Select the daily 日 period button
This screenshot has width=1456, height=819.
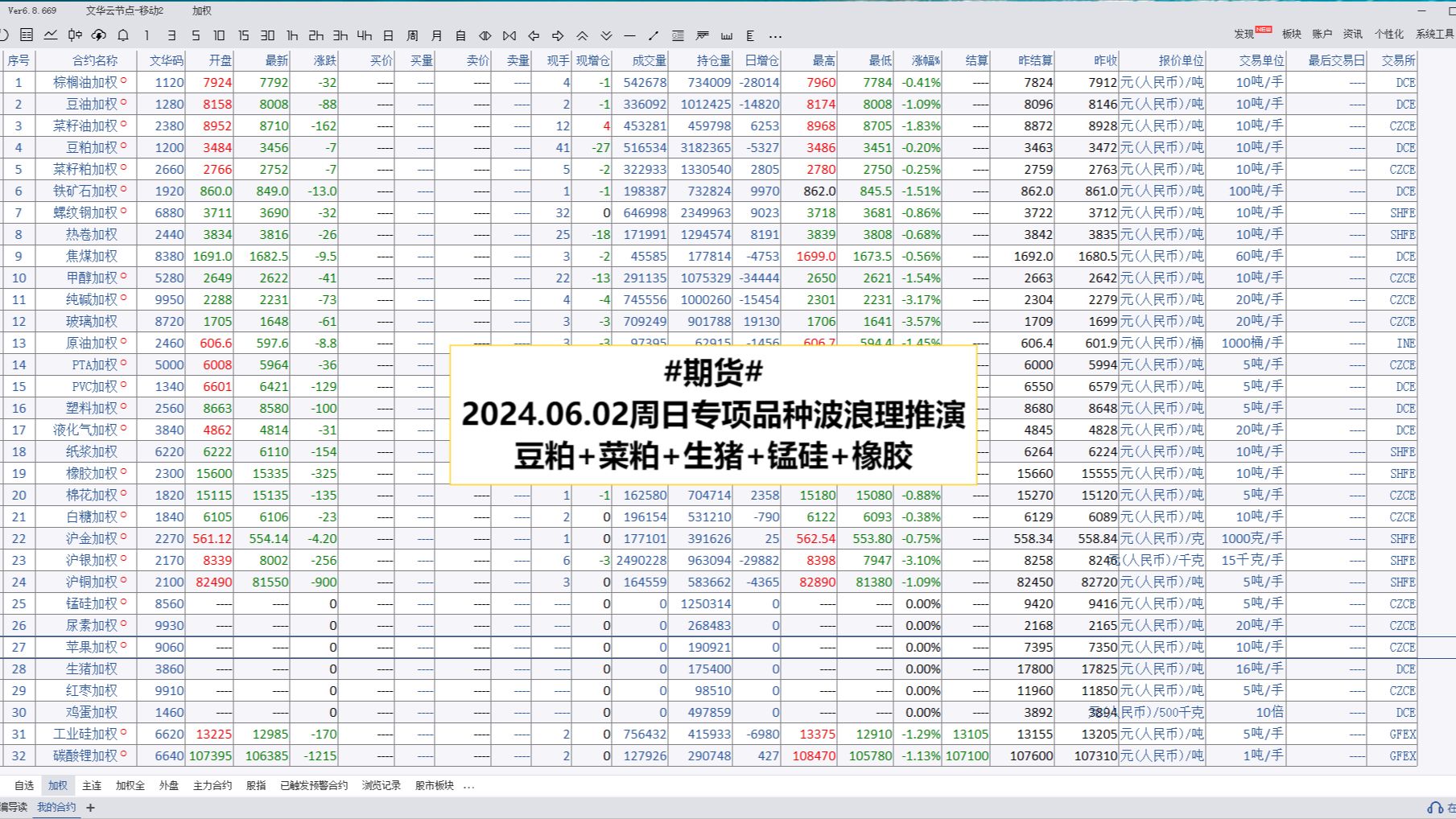388,35
